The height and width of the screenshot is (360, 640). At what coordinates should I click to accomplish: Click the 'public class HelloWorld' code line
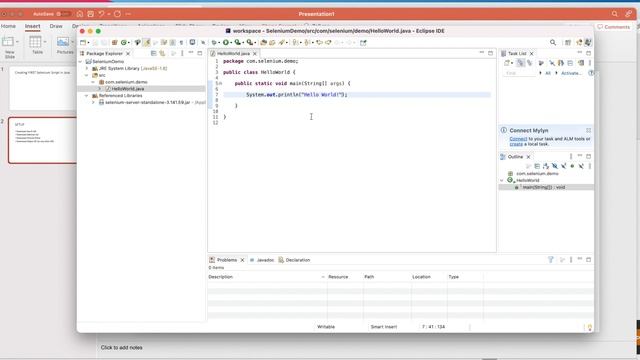(259, 72)
